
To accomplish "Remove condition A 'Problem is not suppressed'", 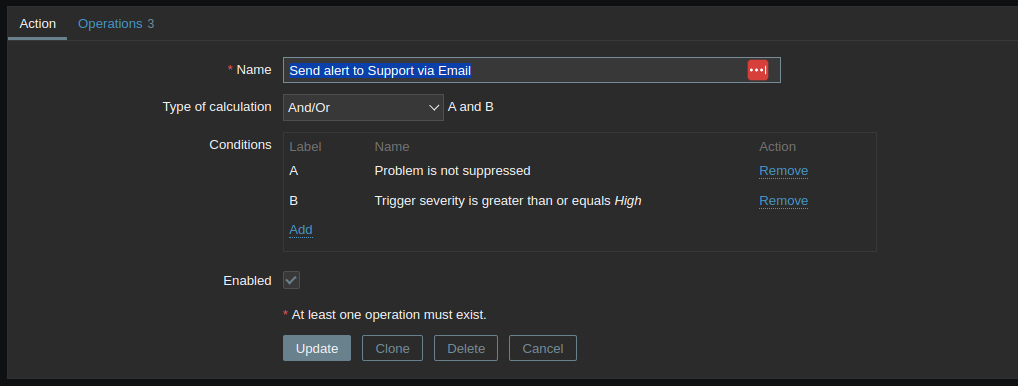I will click(x=784, y=171).
